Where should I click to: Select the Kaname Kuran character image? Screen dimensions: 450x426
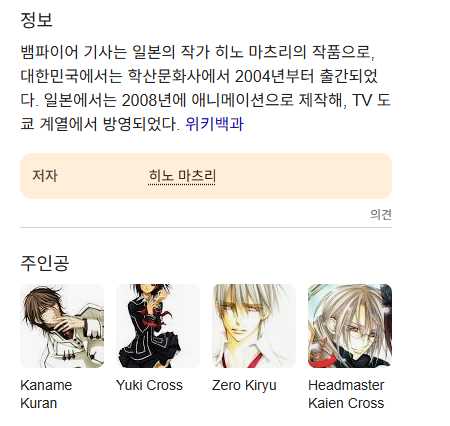pyautogui.click(x=62, y=326)
